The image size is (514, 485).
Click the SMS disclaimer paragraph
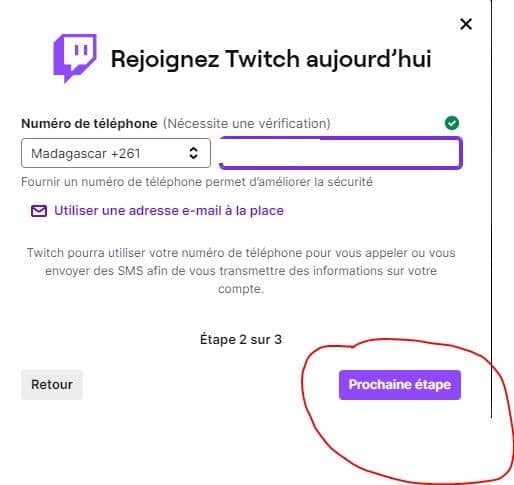point(241,271)
